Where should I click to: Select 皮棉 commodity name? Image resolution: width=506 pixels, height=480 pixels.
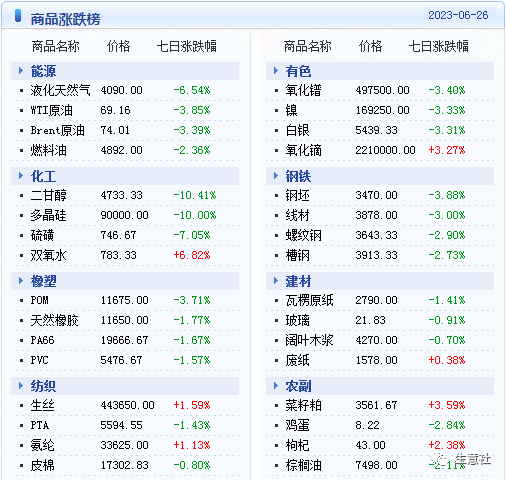42,465
